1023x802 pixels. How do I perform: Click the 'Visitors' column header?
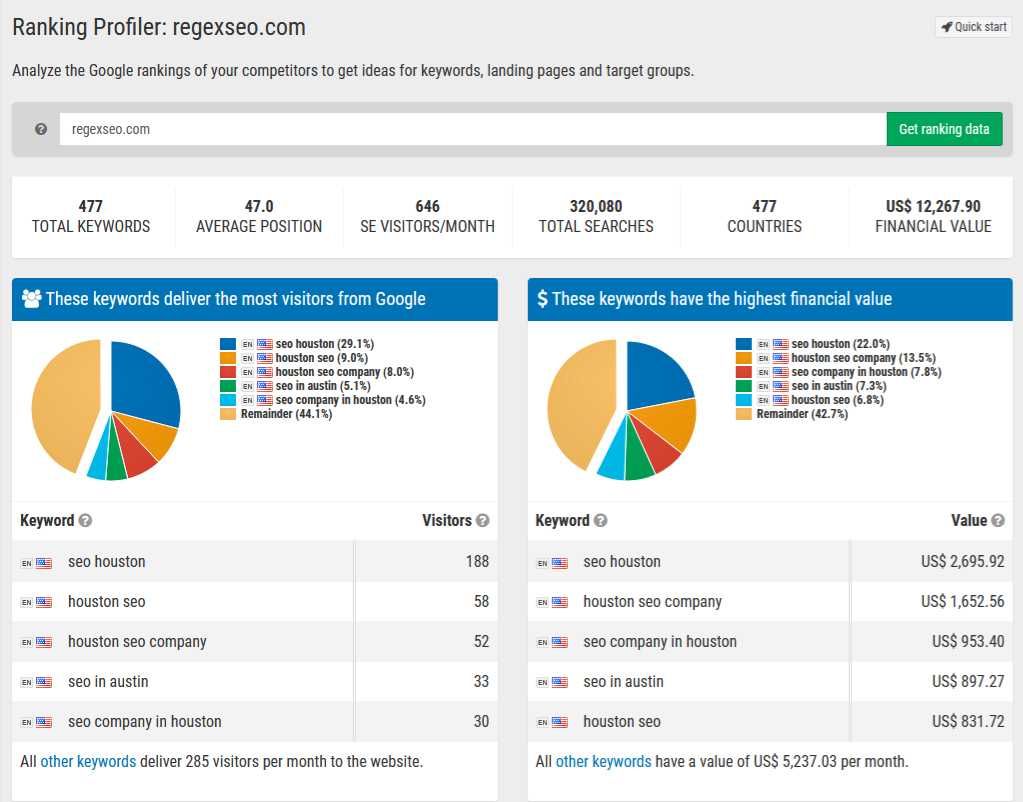[x=446, y=521]
